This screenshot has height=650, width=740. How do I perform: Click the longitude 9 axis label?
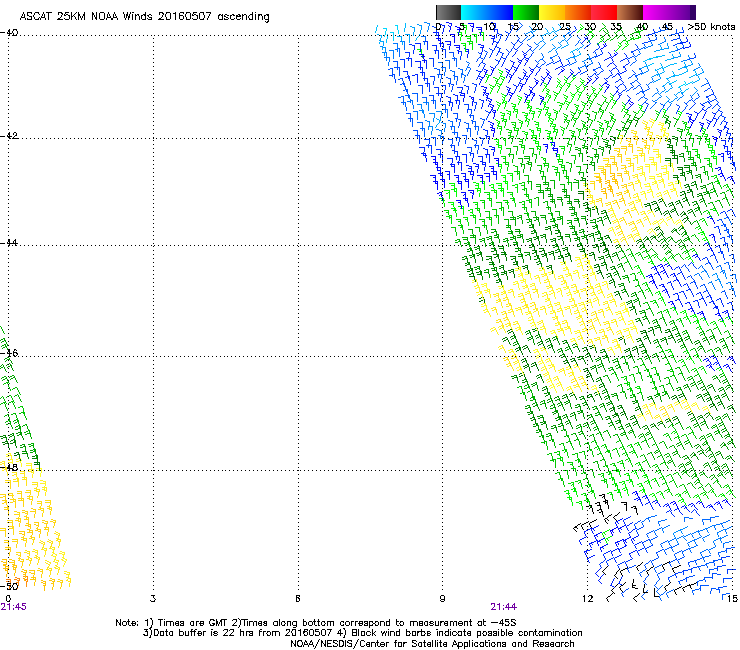[x=442, y=599]
